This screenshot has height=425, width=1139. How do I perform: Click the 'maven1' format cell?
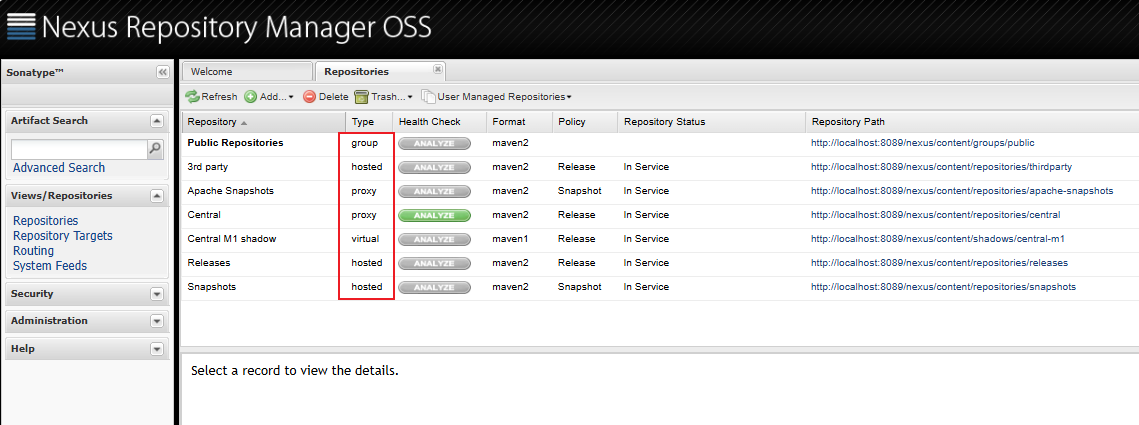click(x=511, y=239)
